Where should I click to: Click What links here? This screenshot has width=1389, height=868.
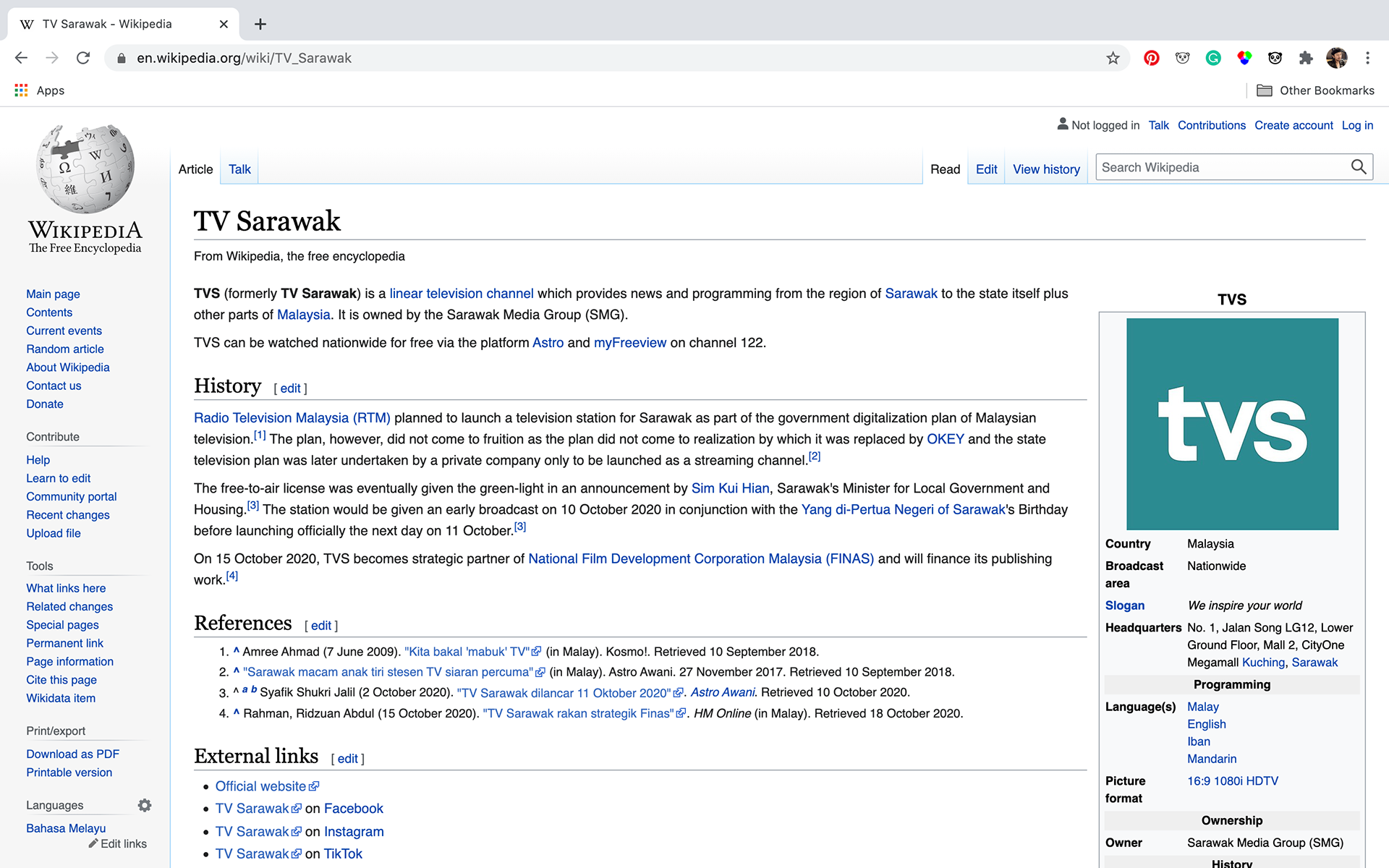[x=66, y=588]
